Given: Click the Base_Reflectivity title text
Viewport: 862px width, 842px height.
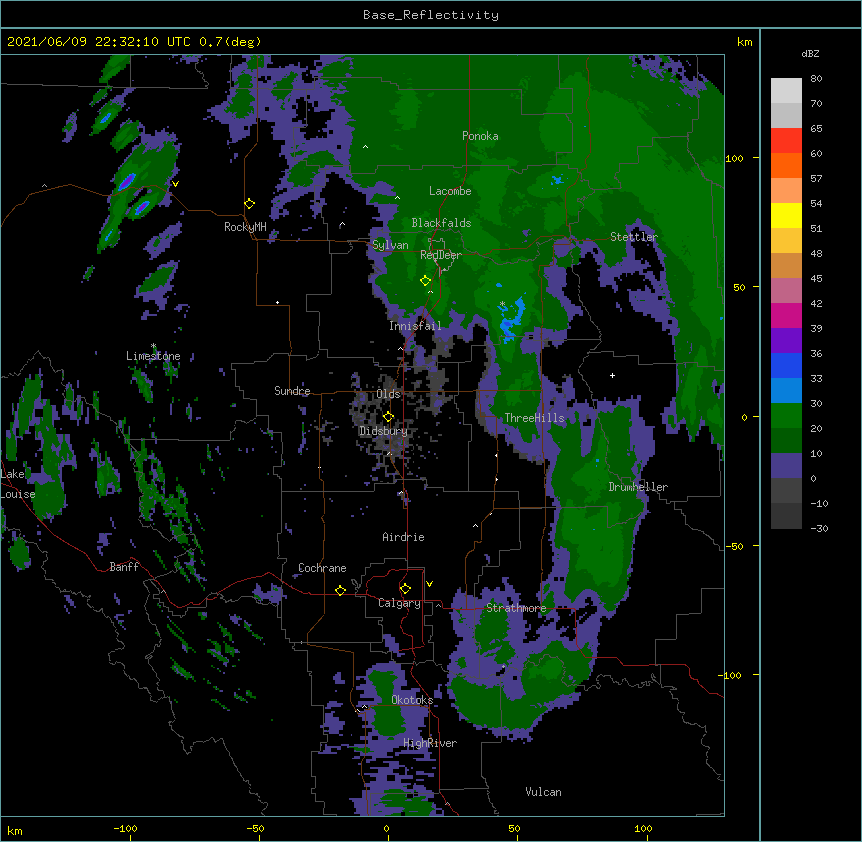Looking at the screenshot, I should pos(431,15).
